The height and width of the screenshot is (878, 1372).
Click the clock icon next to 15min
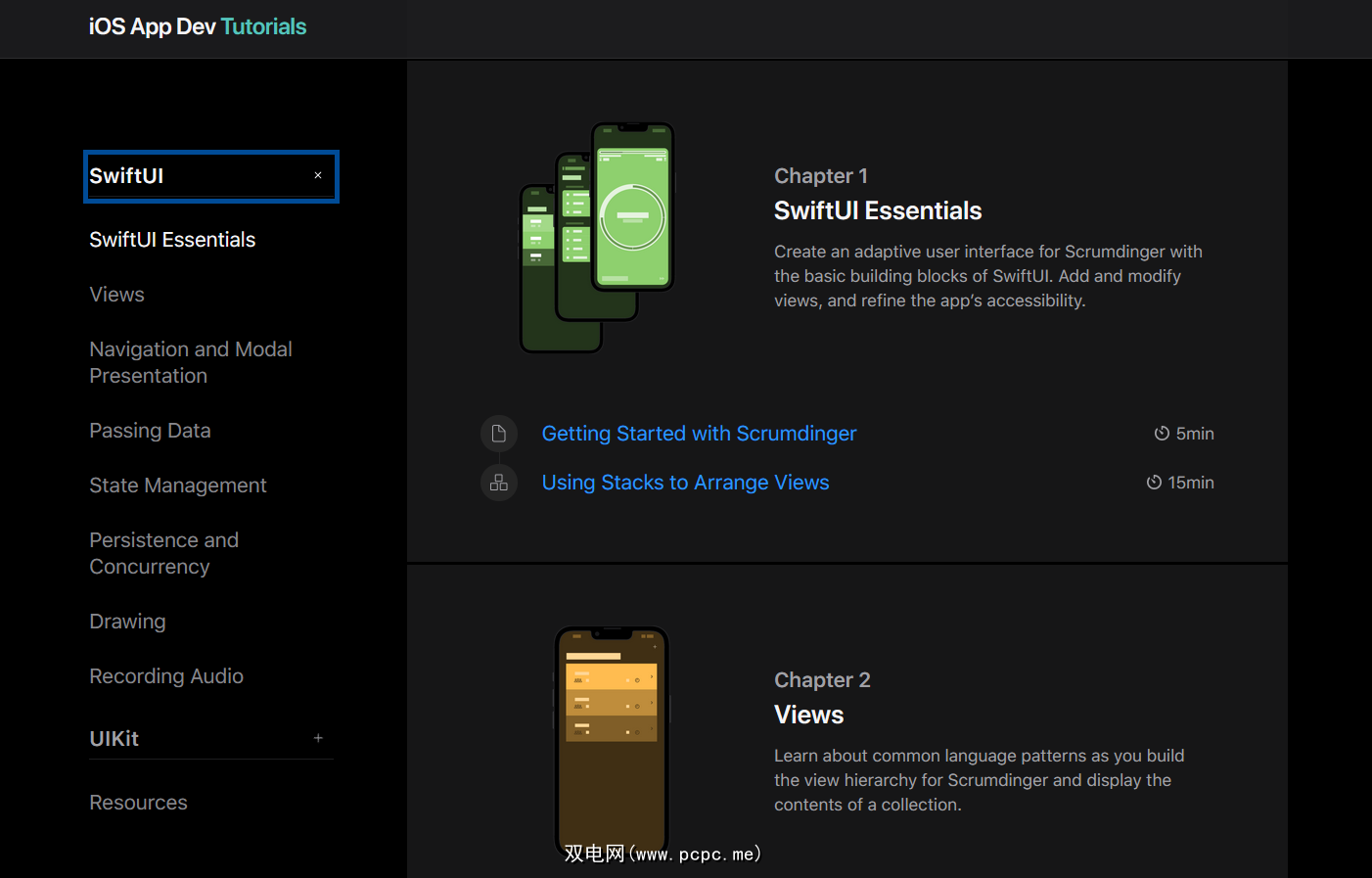(1154, 483)
